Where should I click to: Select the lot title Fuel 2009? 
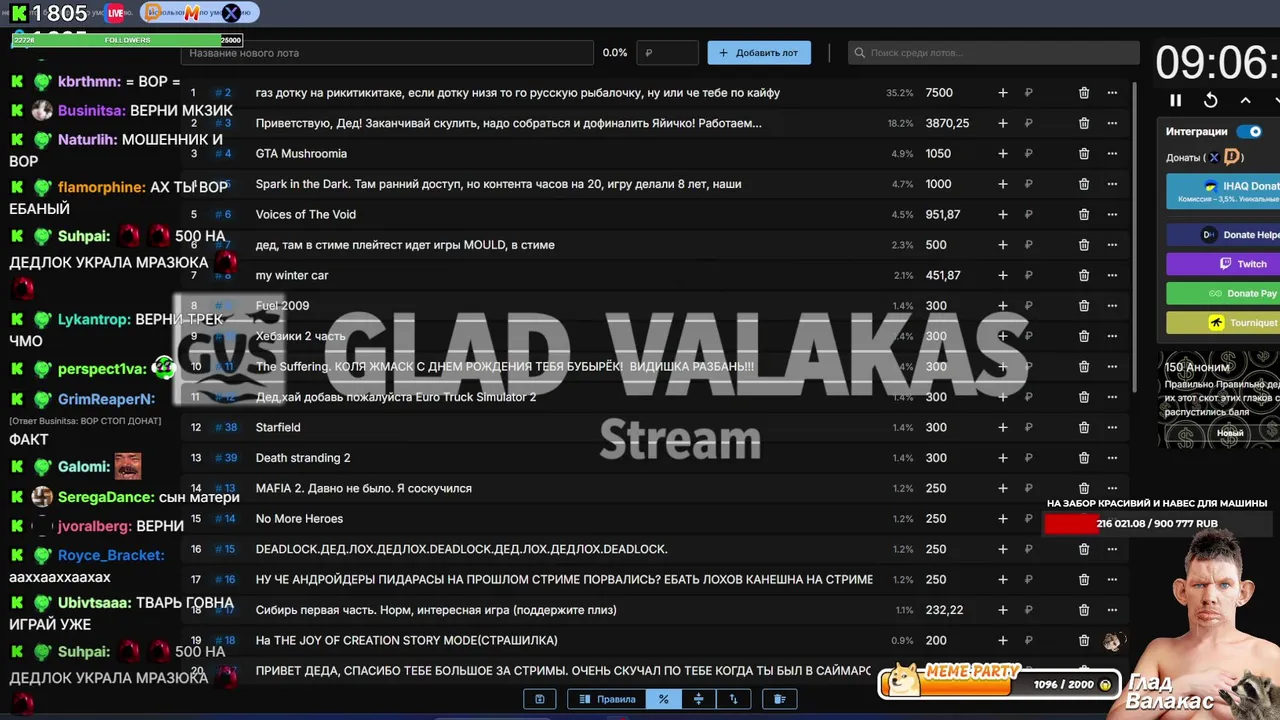click(x=282, y=306)
